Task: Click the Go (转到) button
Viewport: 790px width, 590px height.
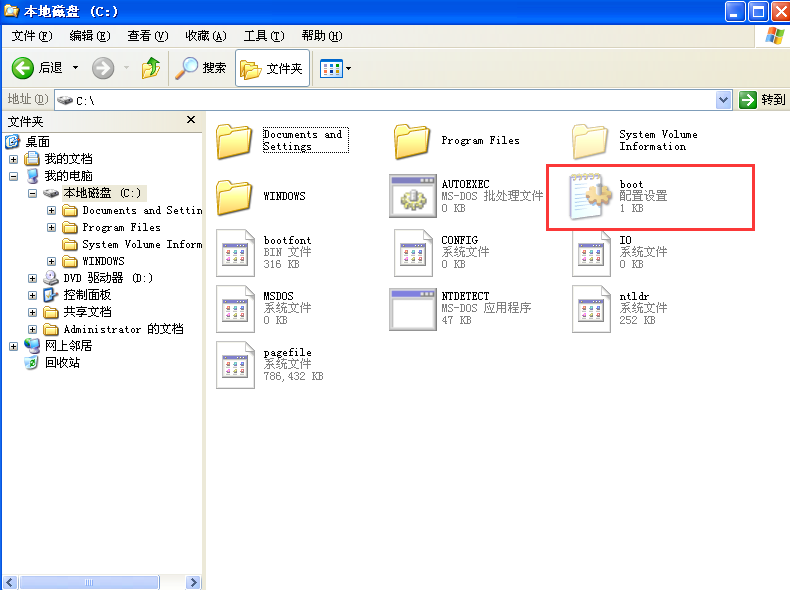Action: click(762, 100)
